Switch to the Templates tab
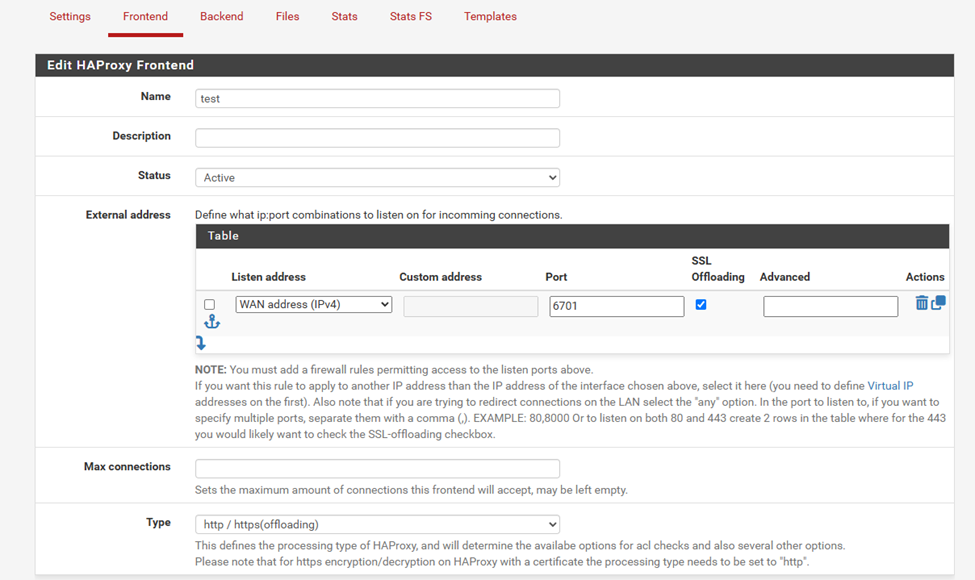 pos(490,17)
